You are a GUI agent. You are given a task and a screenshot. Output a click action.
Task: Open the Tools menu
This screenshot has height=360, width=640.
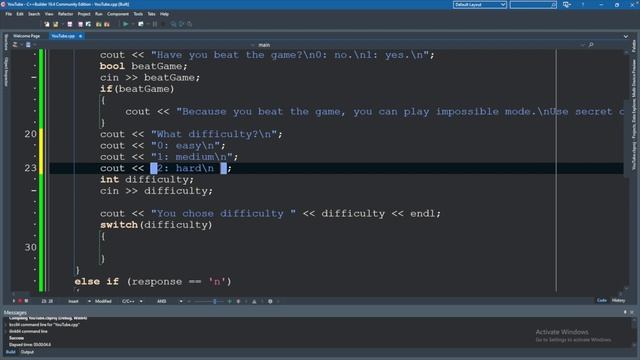pyautogui.click(x=138, y=14)
